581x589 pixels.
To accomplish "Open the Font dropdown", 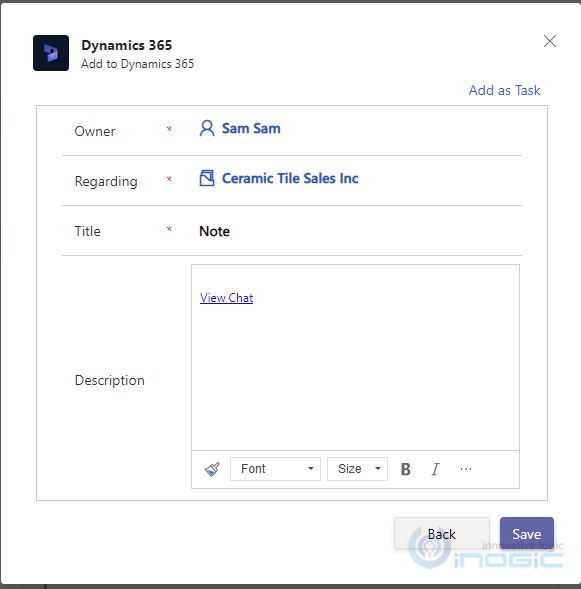I will [x=275, y=469].
